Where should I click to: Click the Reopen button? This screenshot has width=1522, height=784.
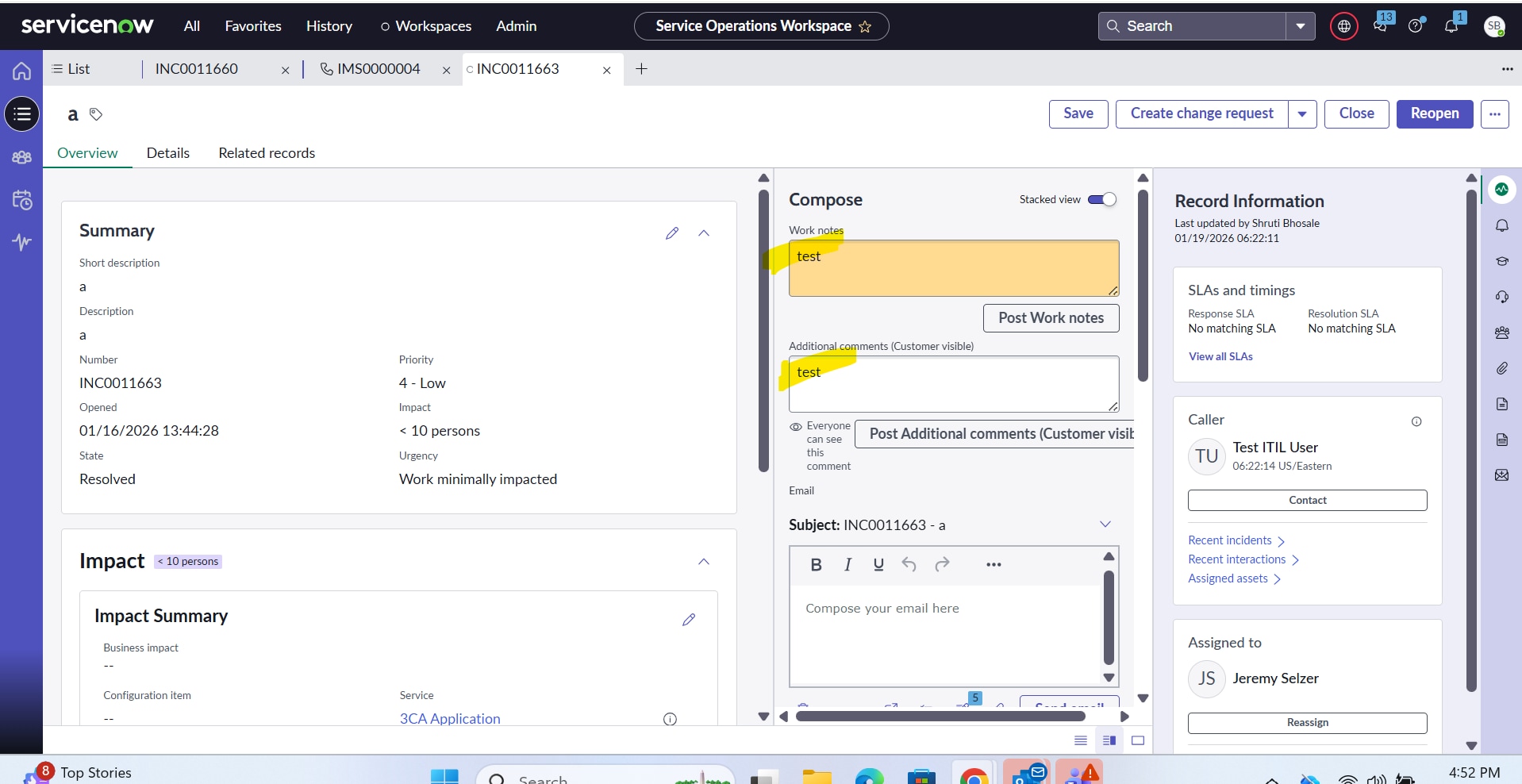[x=1434, y=113]
